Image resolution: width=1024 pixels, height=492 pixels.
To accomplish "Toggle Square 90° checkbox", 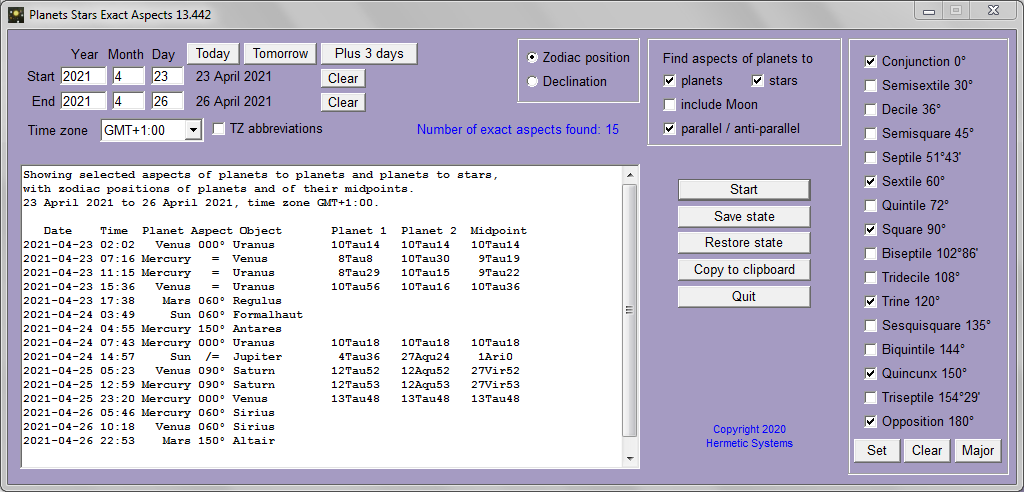I will pyautogui.click(x=871, y=229).
